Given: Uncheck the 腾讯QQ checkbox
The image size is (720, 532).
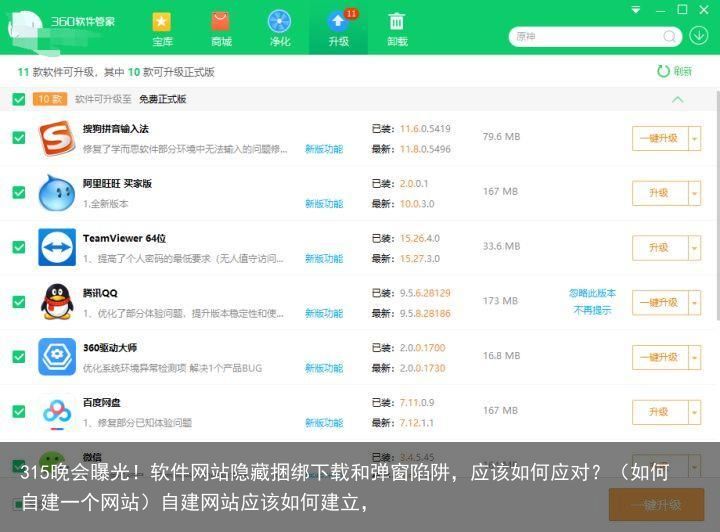Looking at the screenshot, I should pyautogui.click(x=19, y=302).
